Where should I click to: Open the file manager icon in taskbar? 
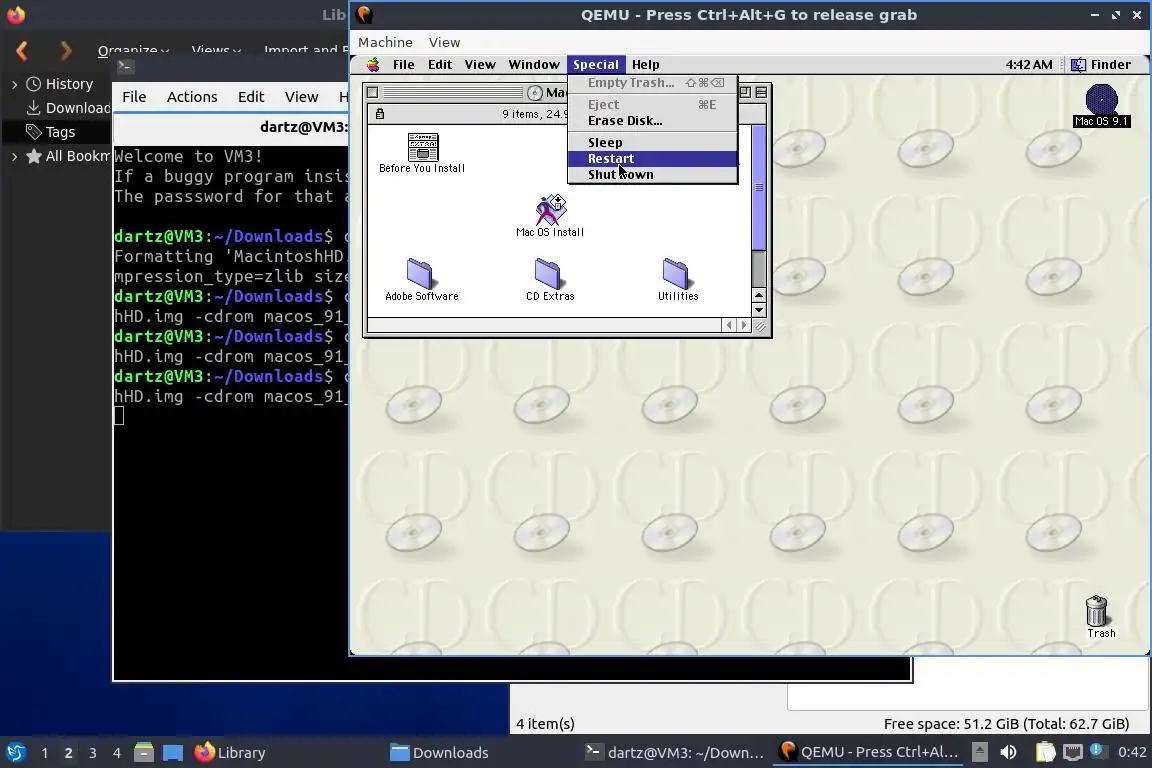pyautogui.click(x=144, y=753)
